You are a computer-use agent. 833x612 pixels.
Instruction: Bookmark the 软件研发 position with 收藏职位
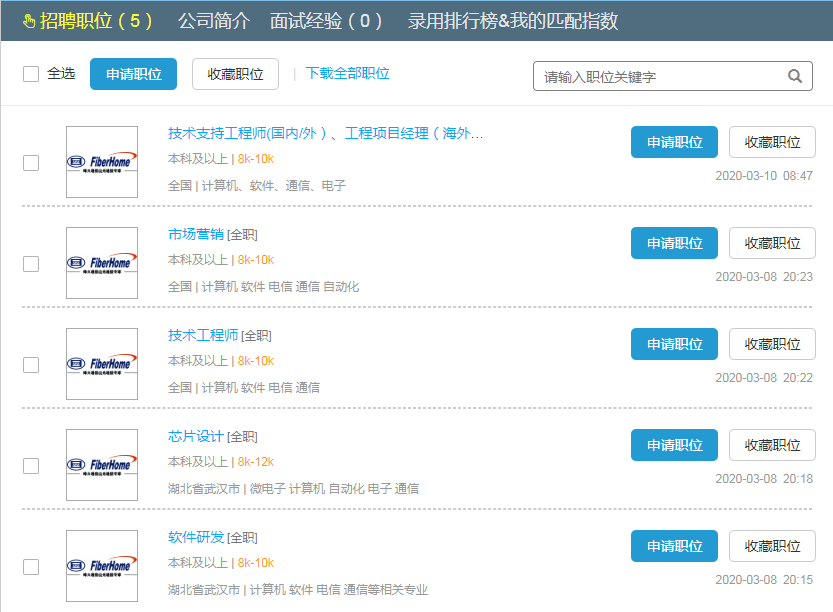pyautogui.click(x=772, y=546)
